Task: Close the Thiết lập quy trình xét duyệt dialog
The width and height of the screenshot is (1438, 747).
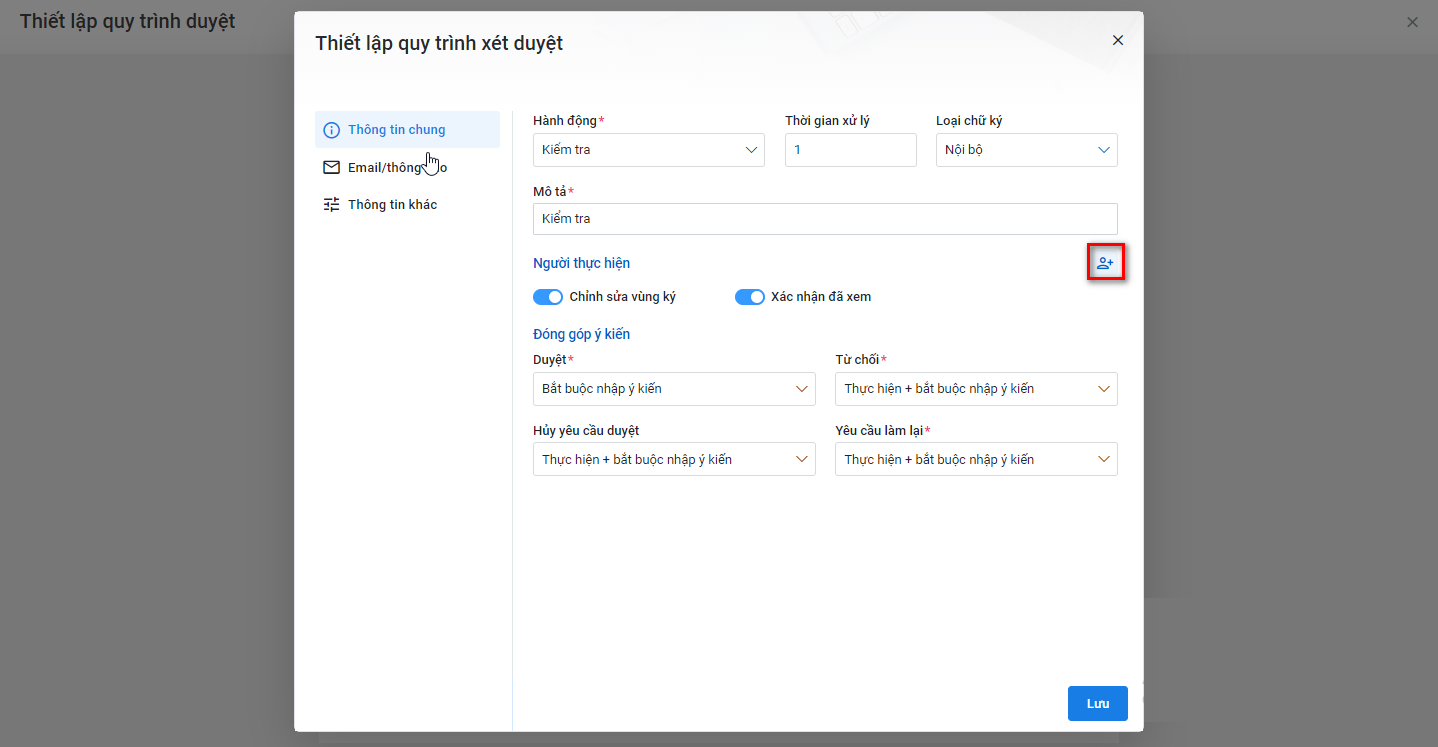Action: (x=1118, y=40)
